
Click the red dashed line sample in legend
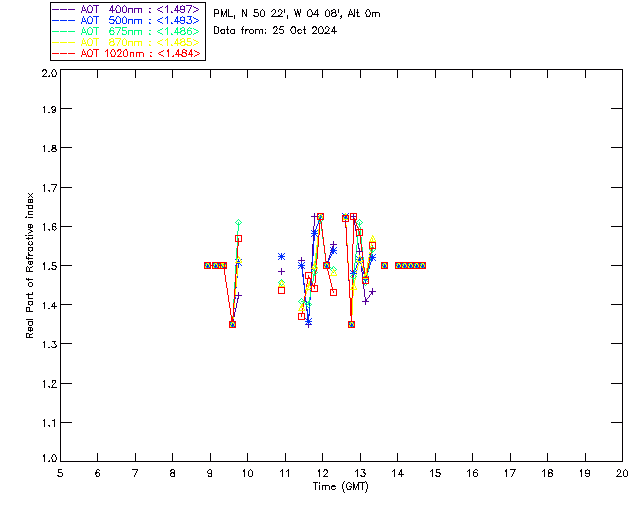64,53
